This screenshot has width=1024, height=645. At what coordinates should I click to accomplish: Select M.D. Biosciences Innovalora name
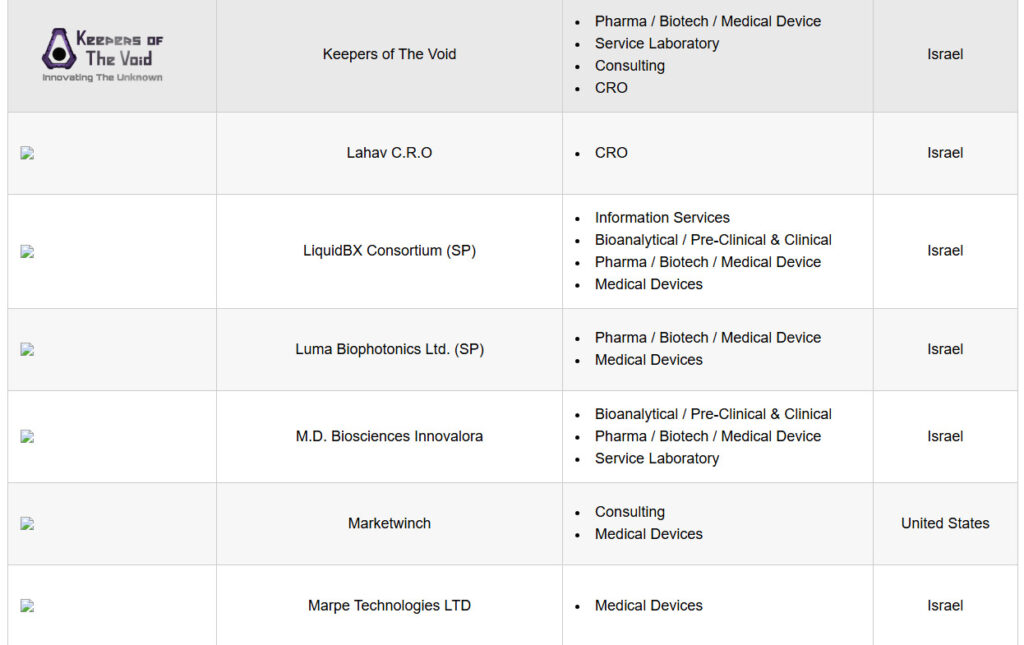[389, 436]
